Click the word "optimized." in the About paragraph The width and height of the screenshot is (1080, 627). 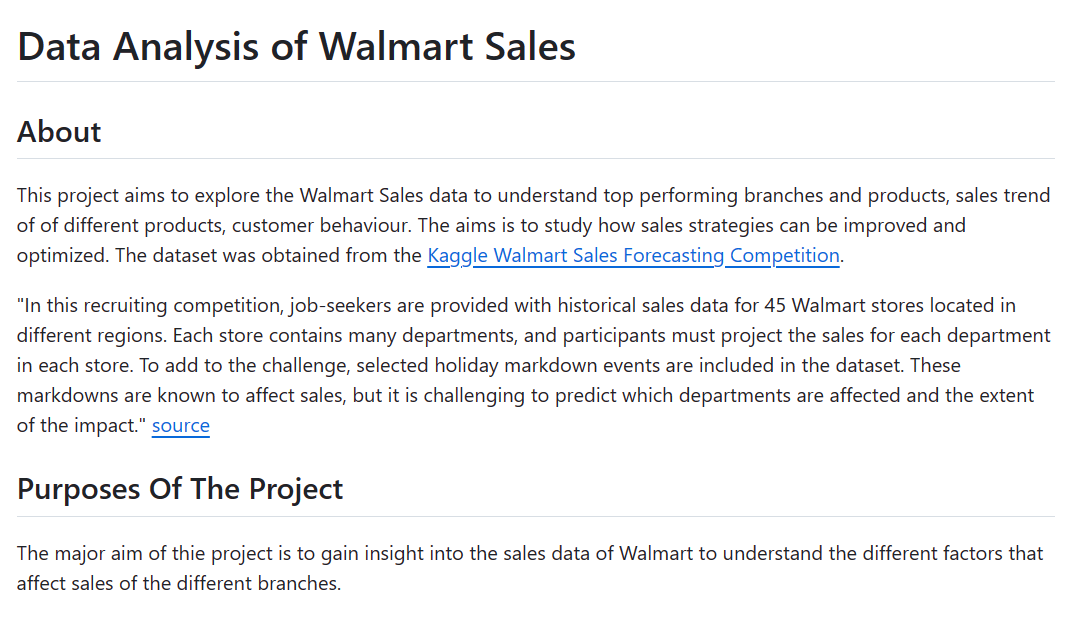pyautogui.click(x=63, y=256)
